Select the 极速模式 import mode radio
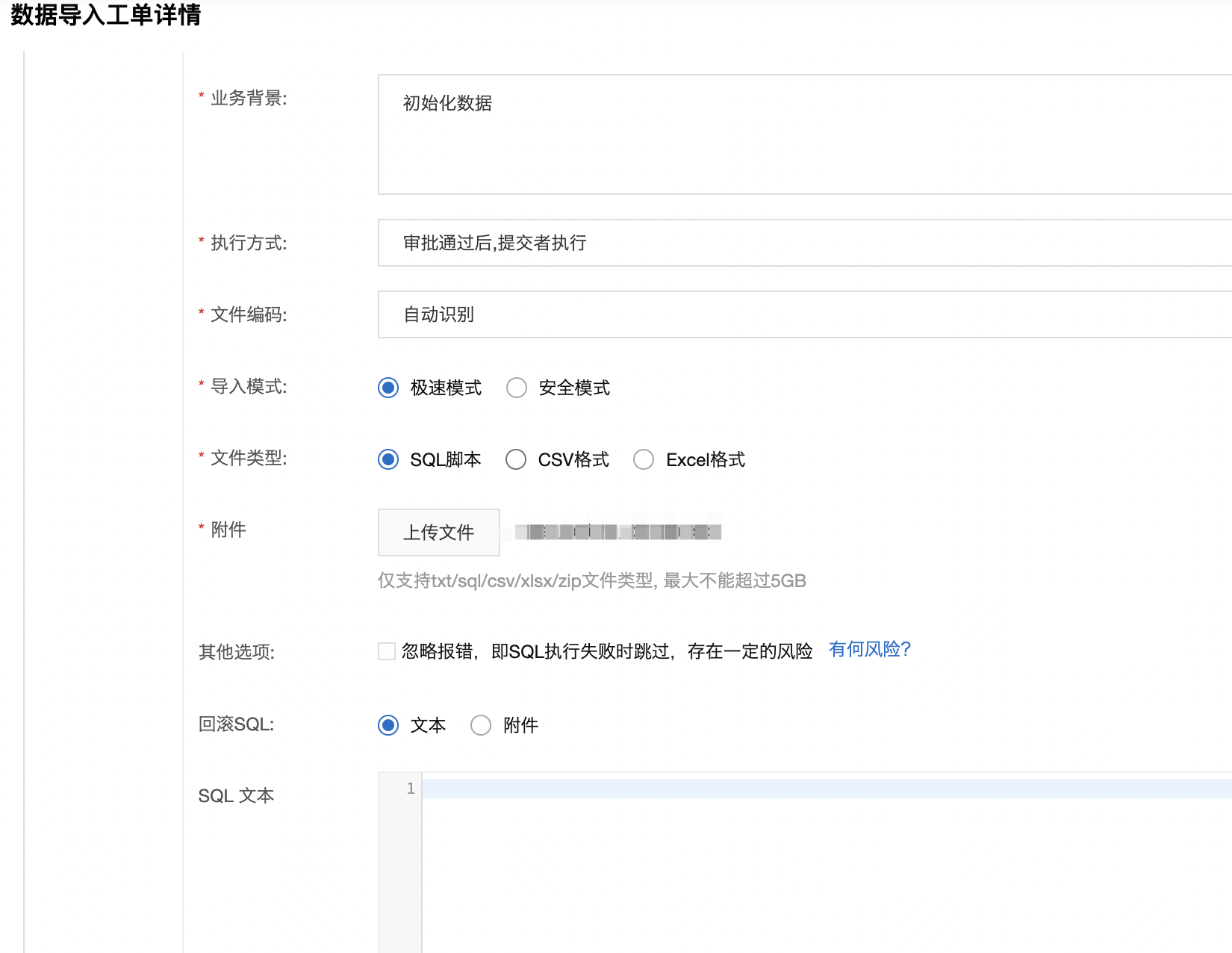Viewport: 1232px width, 953px height. tap(388, 388)
